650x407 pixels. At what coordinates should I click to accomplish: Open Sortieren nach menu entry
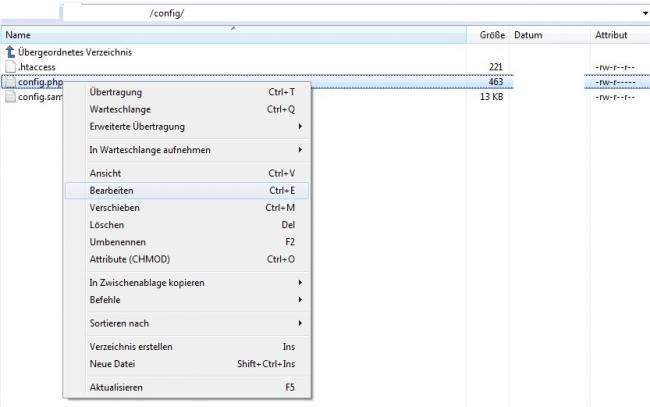[187, 323]
